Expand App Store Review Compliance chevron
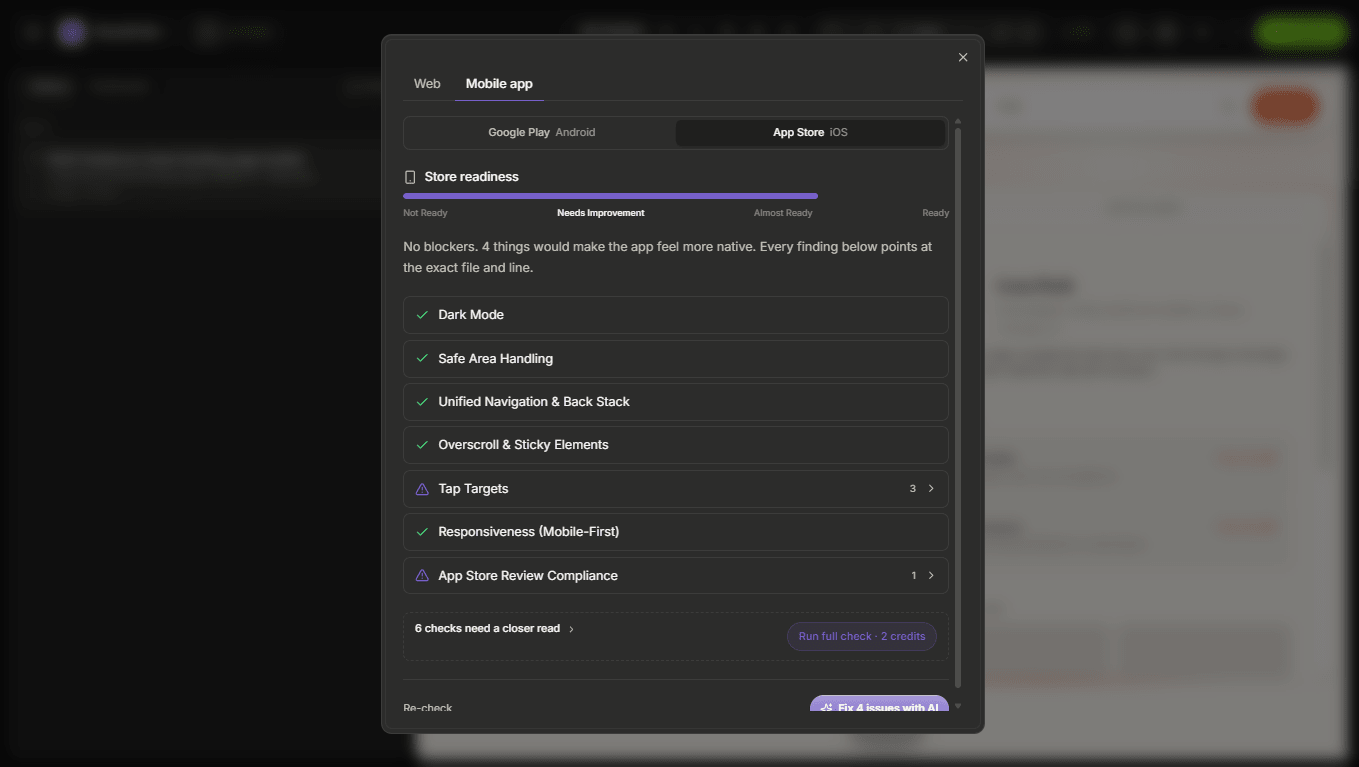 (931, 576)
